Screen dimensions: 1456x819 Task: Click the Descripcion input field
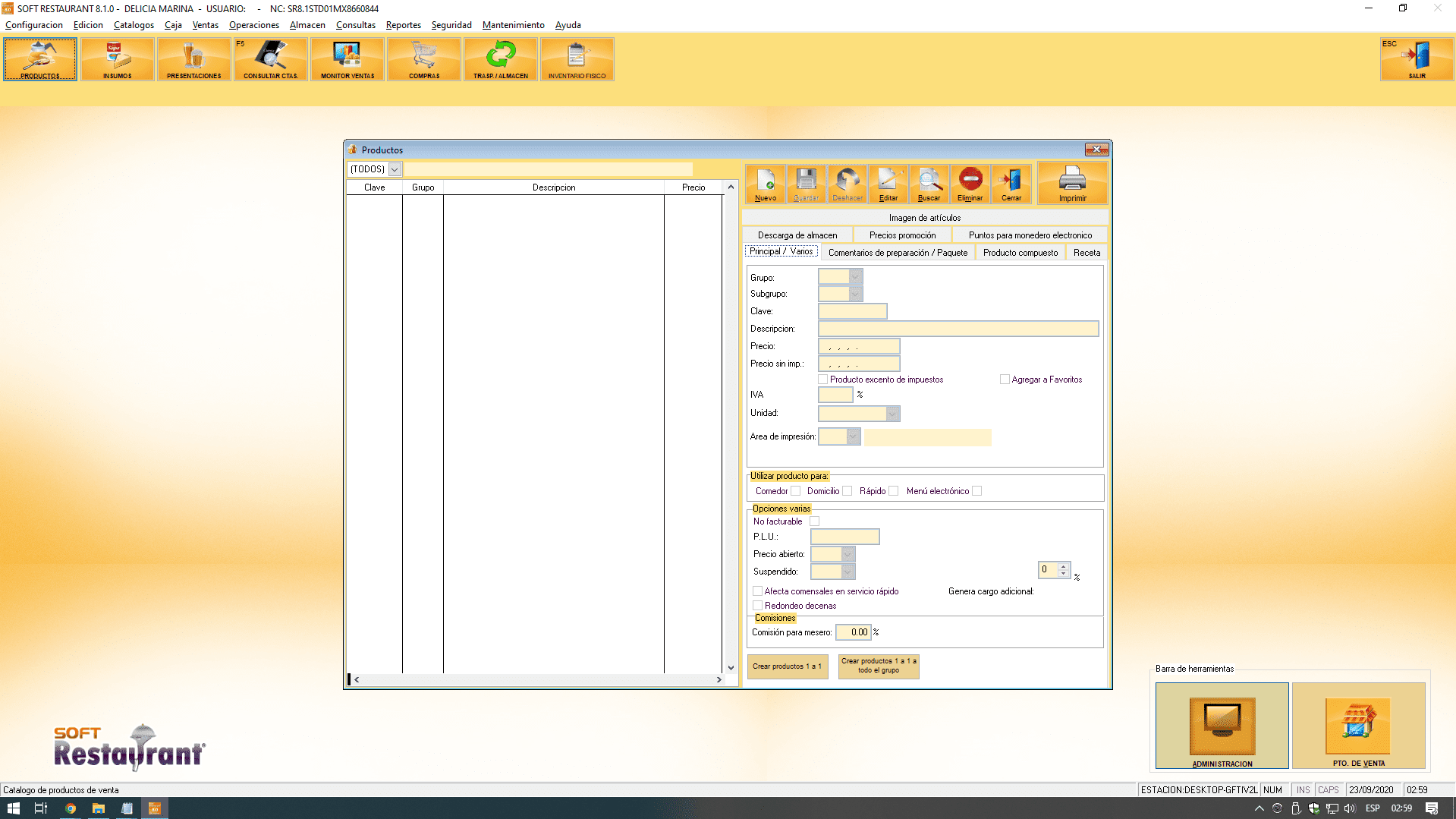coord(958,329)
